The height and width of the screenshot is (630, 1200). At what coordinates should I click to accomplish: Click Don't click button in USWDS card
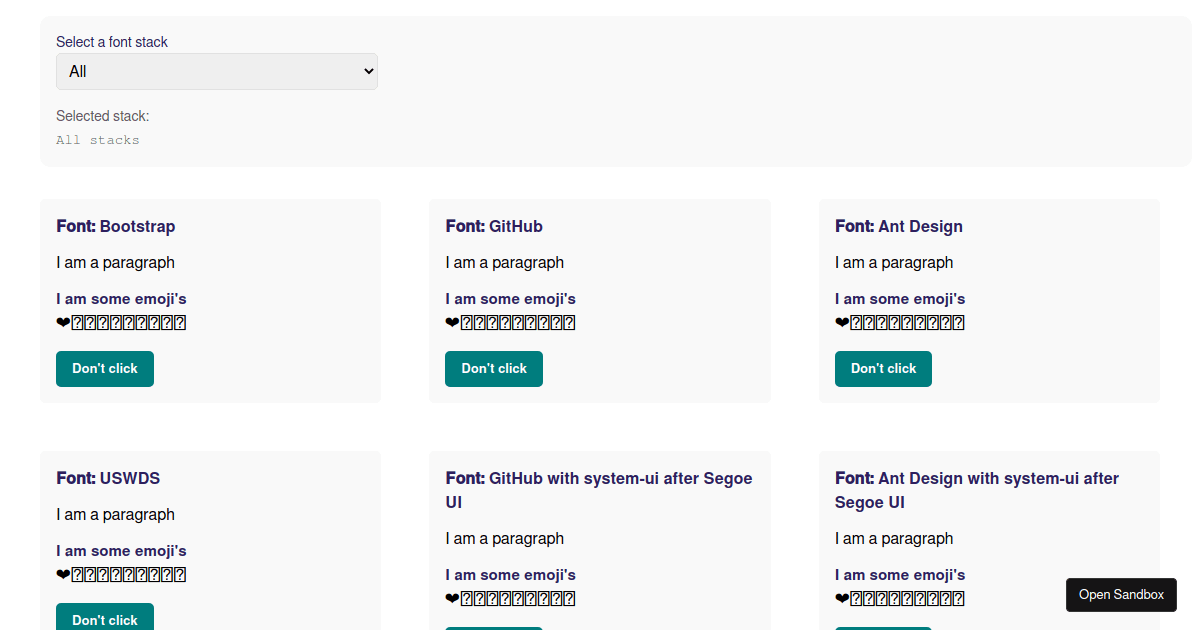coord(105,617)
